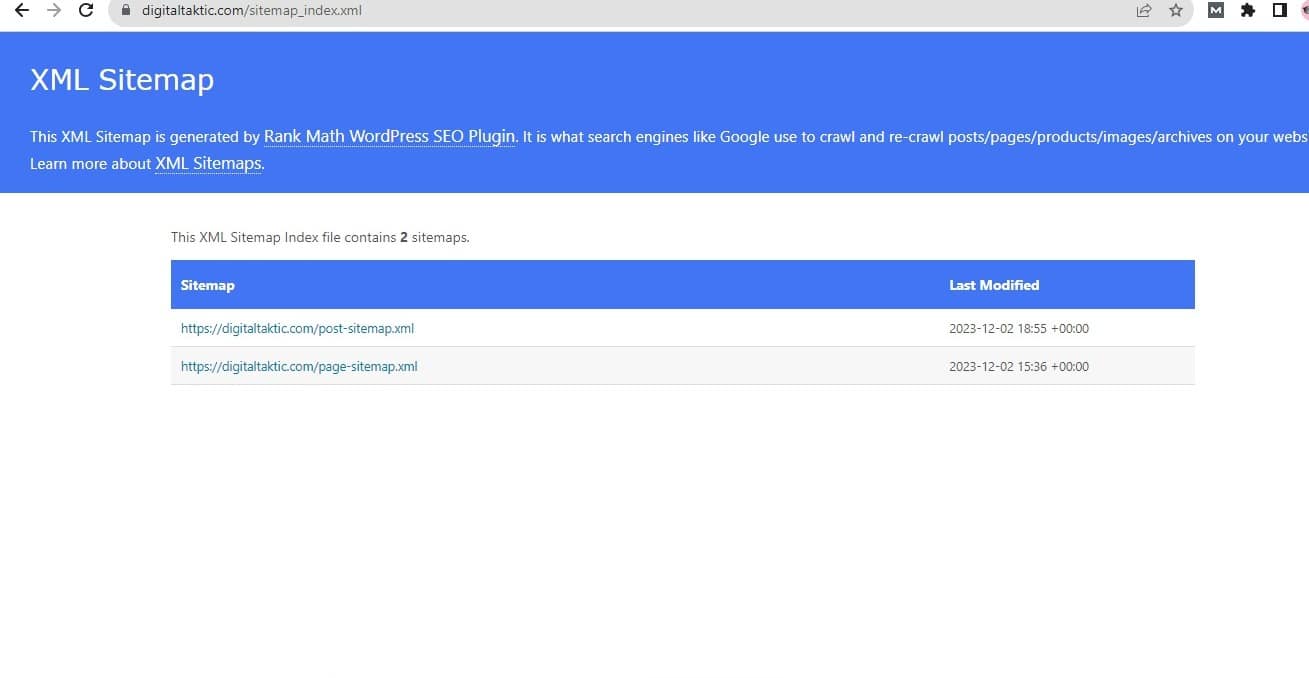This screenshot has width=1309, height=678.
Task: Click the browser back arrow
Action: [22, 11]
